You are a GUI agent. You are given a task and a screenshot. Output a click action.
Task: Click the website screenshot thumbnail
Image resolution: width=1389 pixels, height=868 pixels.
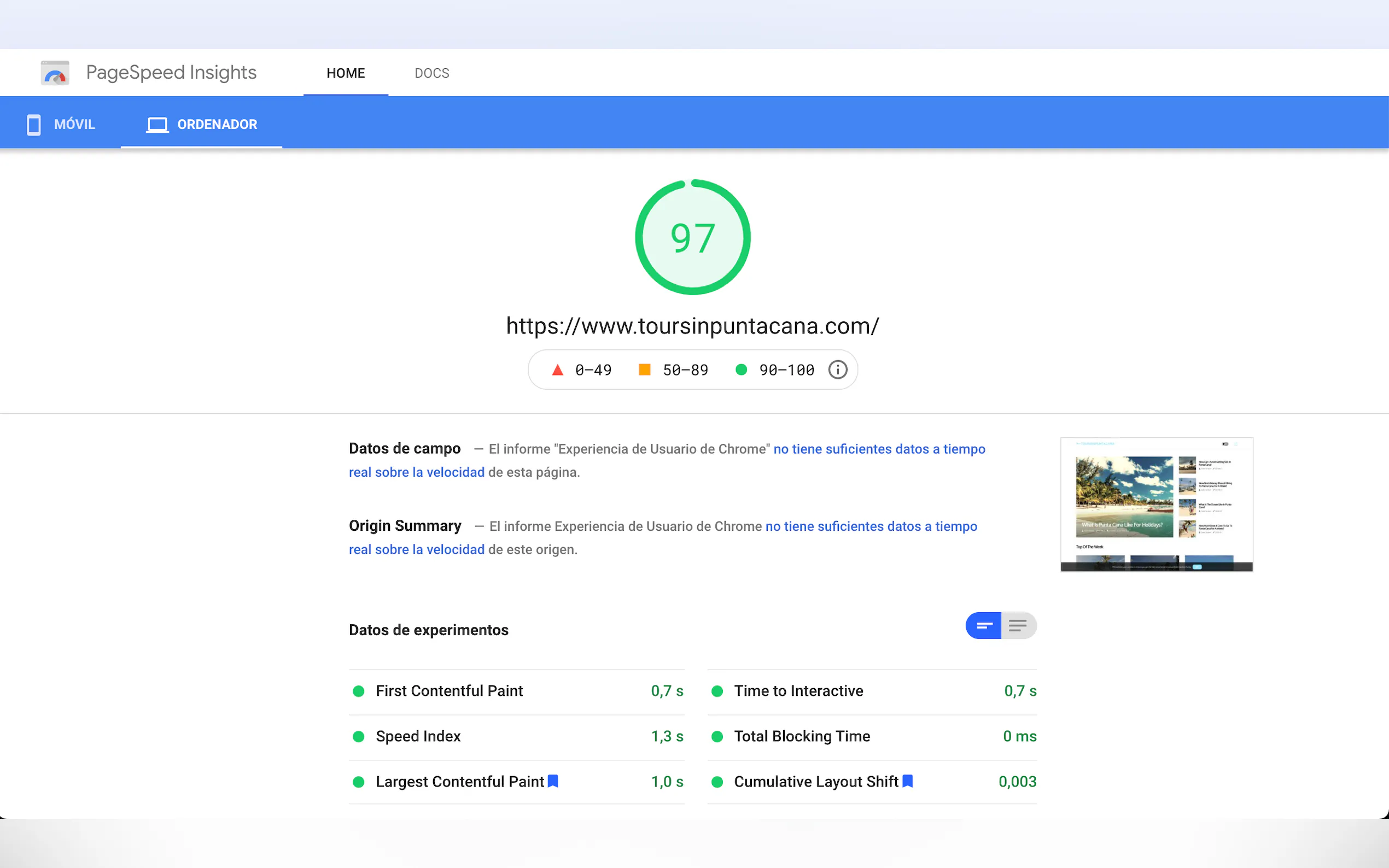click(x=1157, y=505)
